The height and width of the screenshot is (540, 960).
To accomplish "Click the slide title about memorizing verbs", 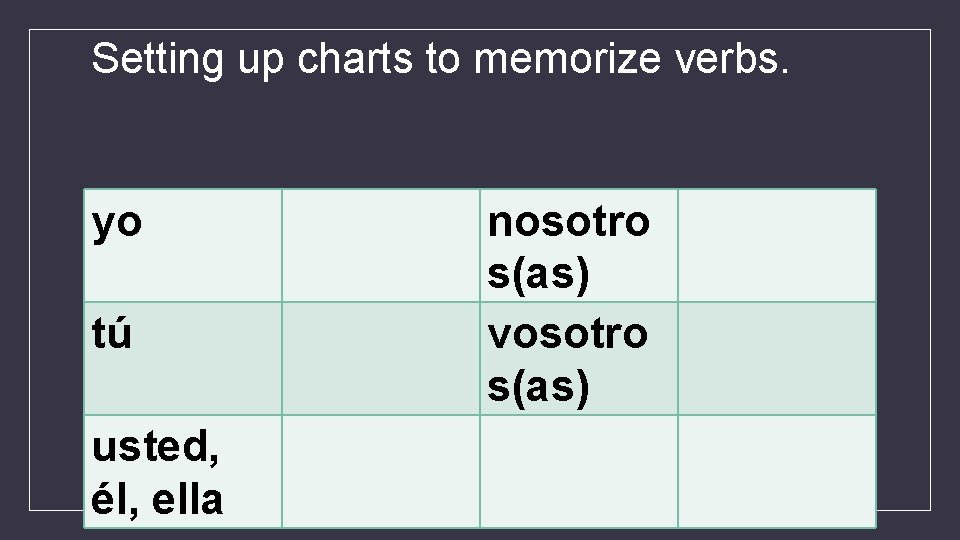I will tap(440, 60).
